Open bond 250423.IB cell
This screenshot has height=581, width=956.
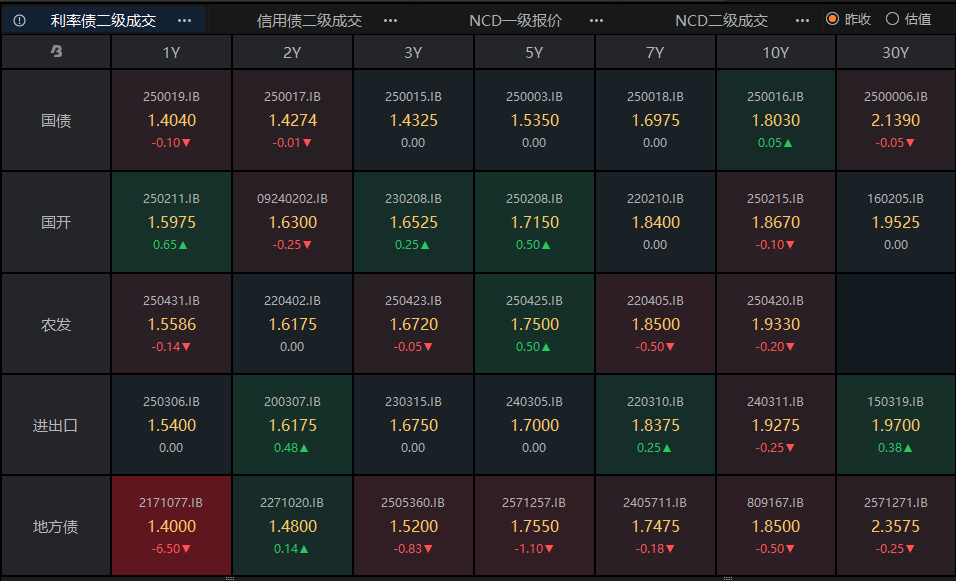pyautogui.click(x=413, y=324)
